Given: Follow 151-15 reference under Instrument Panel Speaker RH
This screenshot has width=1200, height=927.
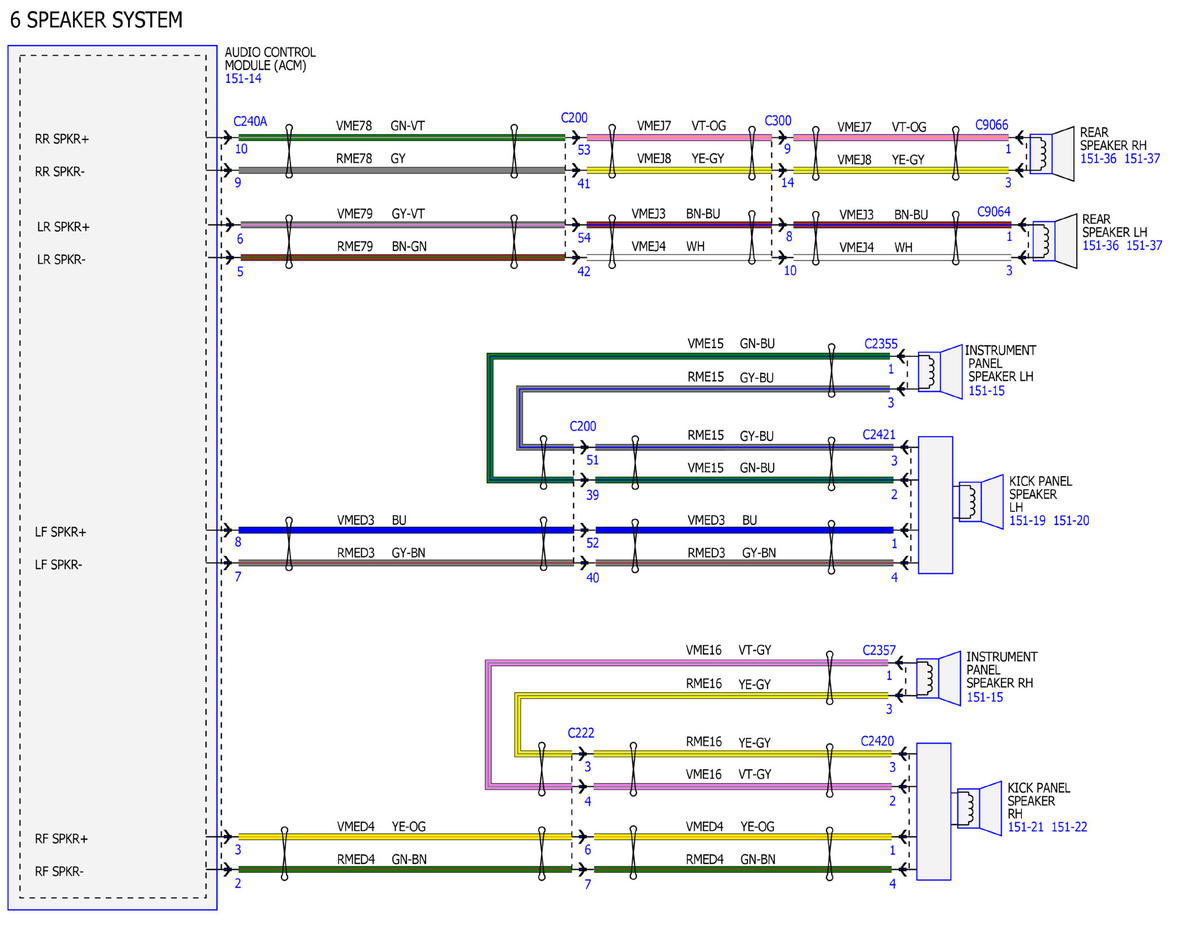Looking at the screenshot, I should pyautogui.click(x=986, y=697).
